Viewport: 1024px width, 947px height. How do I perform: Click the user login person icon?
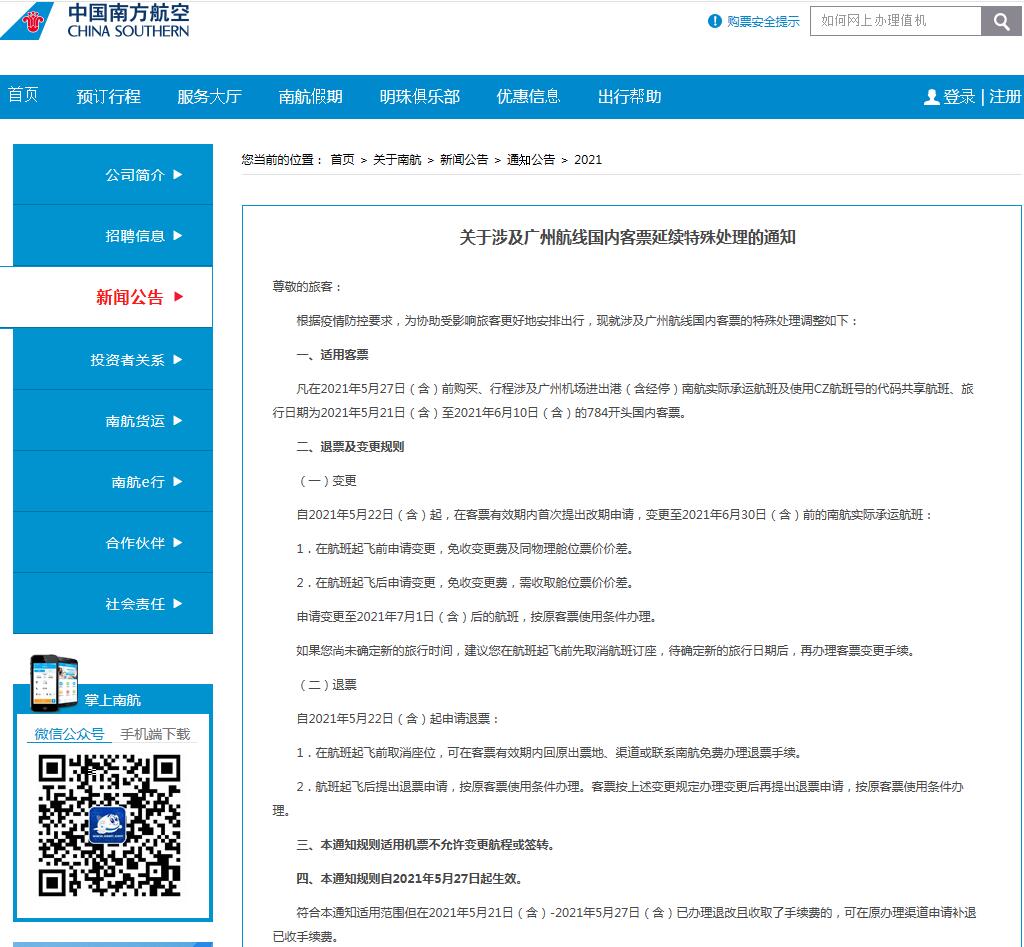[932, 97]
